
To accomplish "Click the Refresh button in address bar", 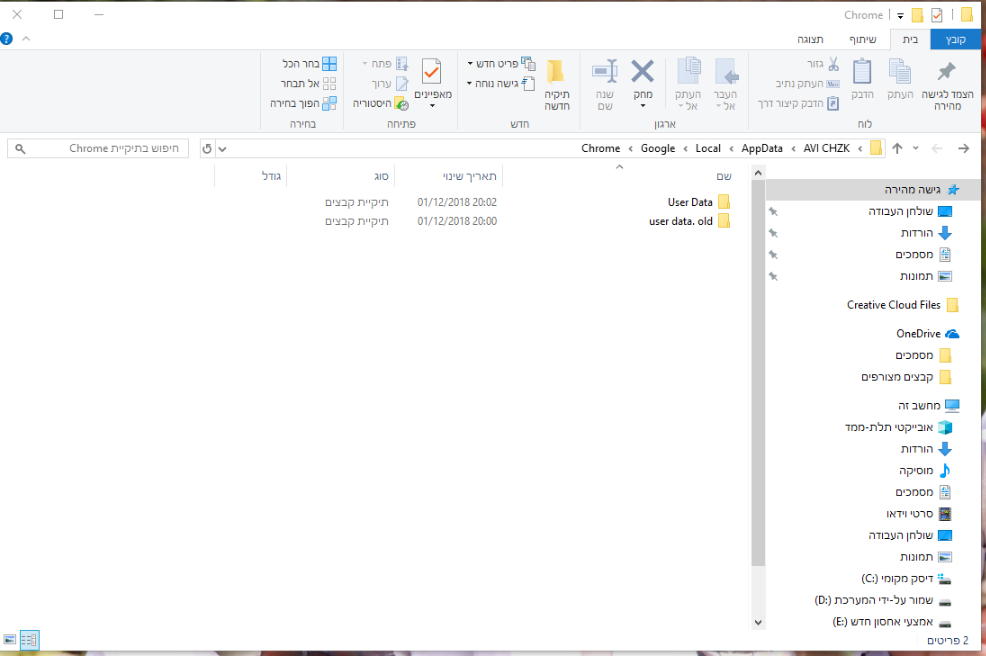I will (207, 149).
